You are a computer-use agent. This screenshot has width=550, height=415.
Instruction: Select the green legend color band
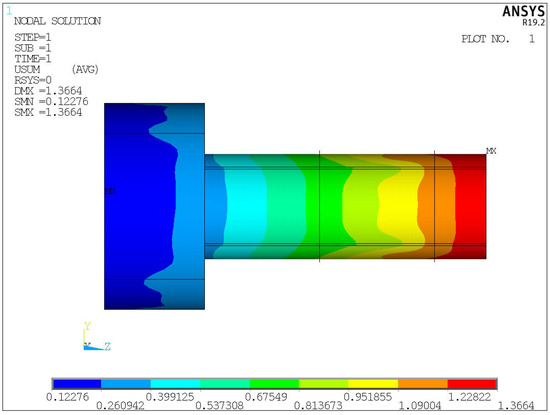274,384
